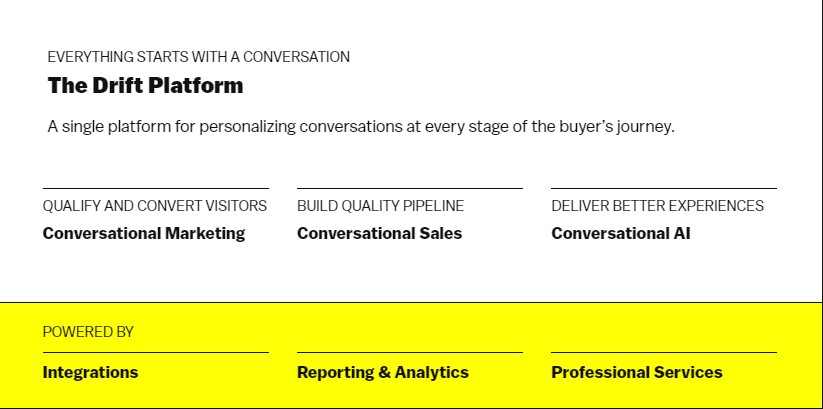
Task: Go to Conversational Marketing
Action: tap(144, 233)
